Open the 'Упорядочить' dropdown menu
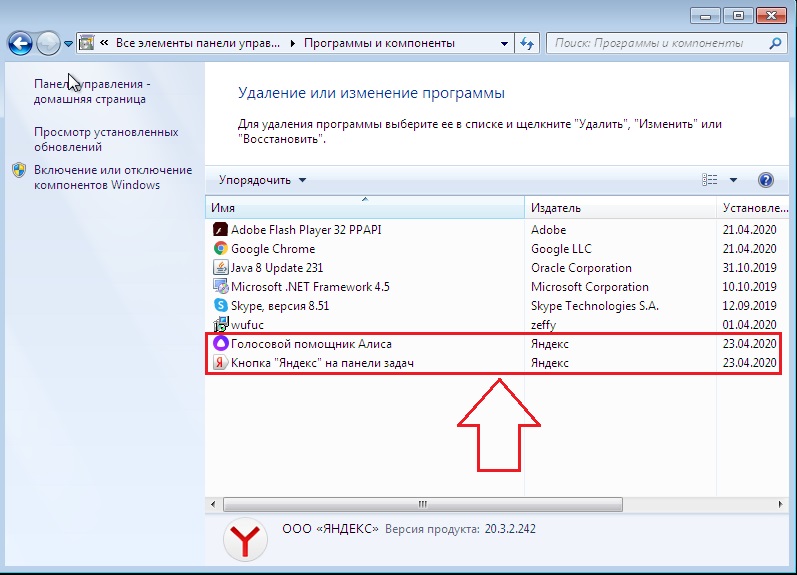Image resolution: width=797 pixels, height=575 pixels. pos(262,180)
